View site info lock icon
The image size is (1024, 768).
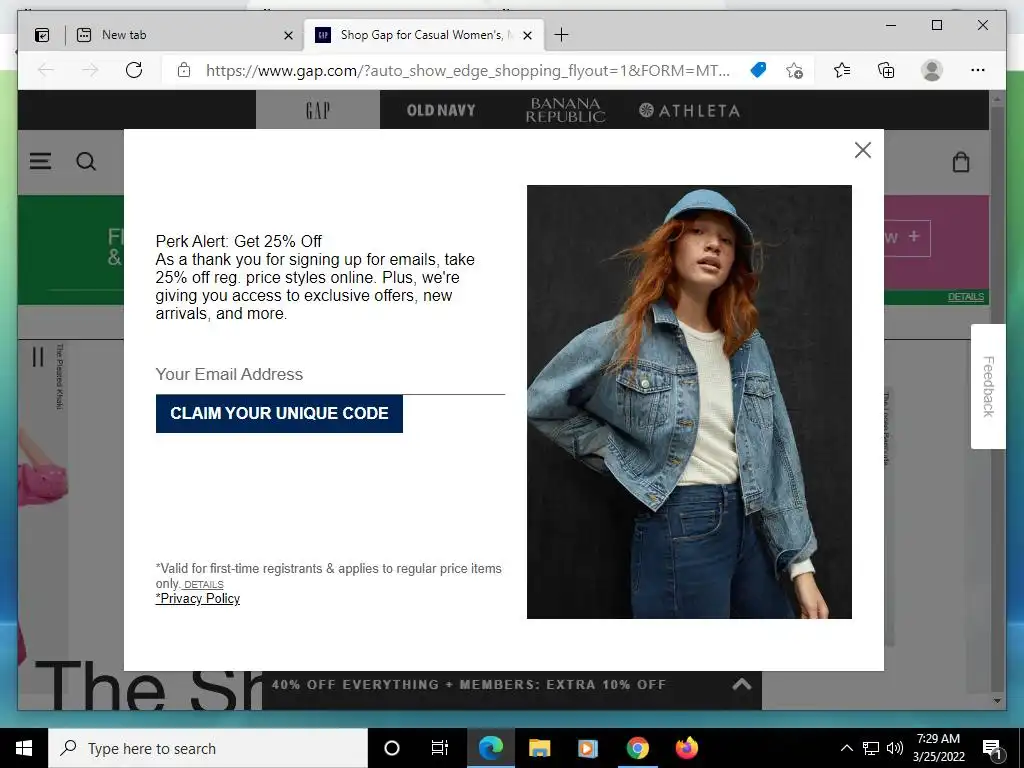point(184,70)
